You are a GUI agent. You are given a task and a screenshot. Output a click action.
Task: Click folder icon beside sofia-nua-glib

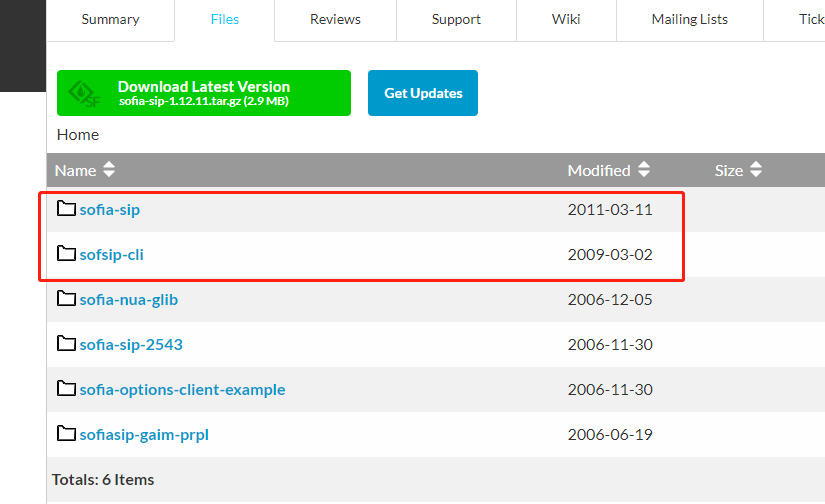(x=66, y=298)
